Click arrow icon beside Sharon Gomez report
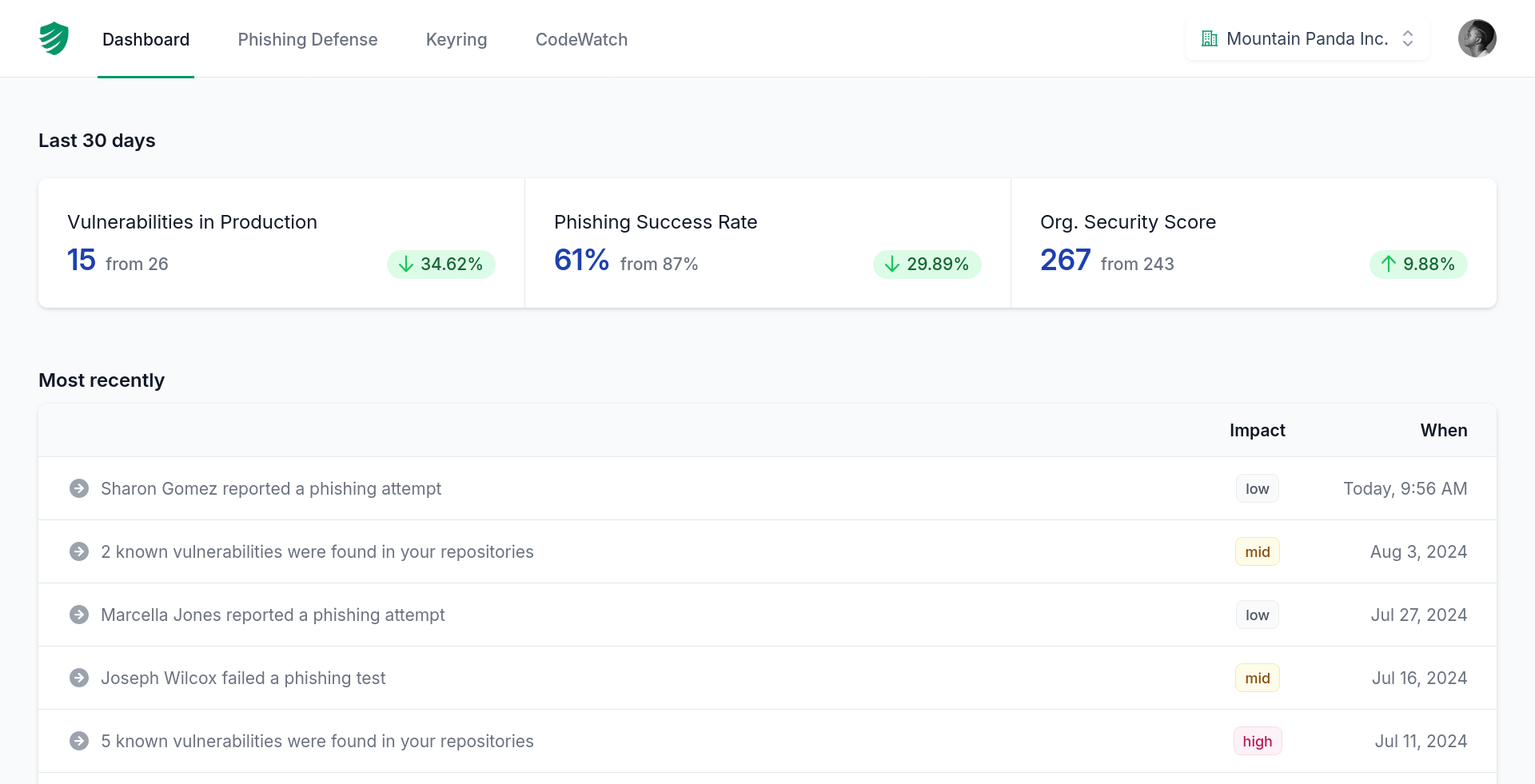 [x=79, y=488]
